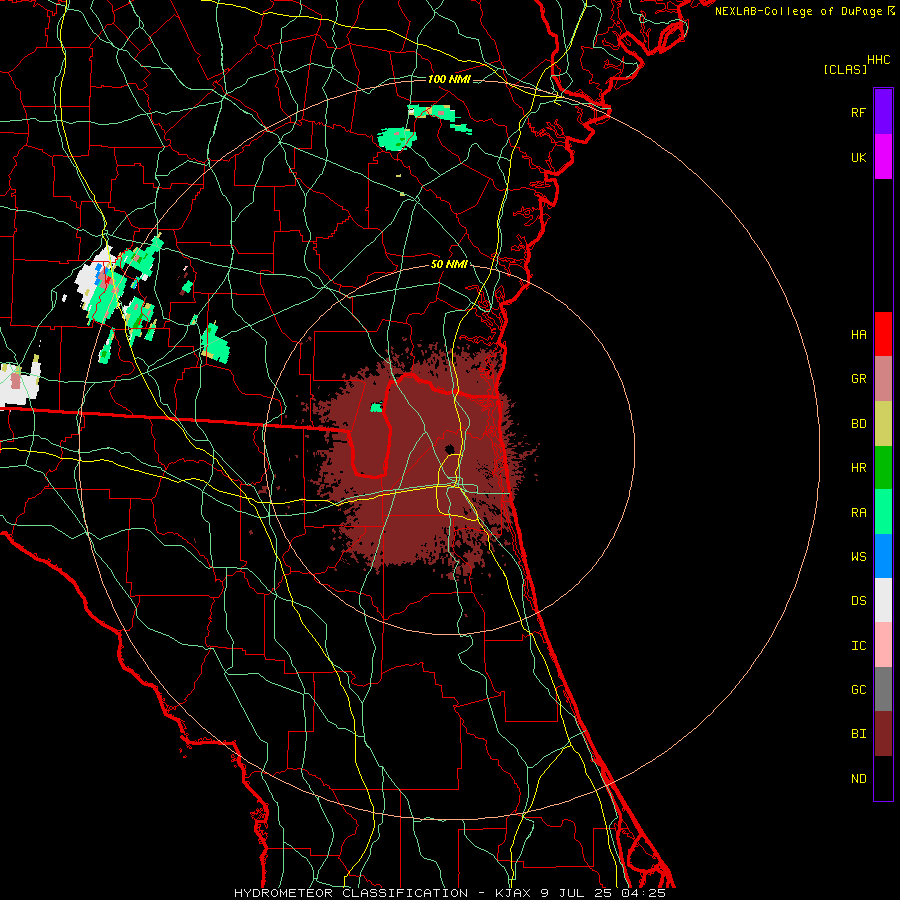Click the DS white legend swatch
900x900 pixels.
pyautogui.click(x=883, y=600)
